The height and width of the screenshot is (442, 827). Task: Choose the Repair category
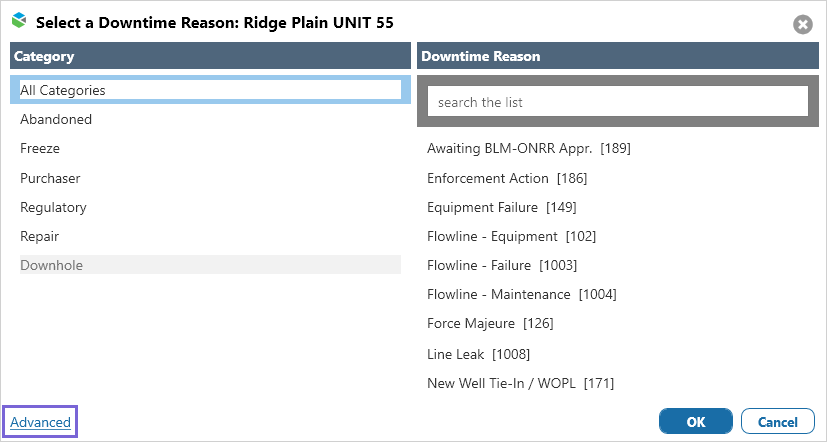(39, 236)
